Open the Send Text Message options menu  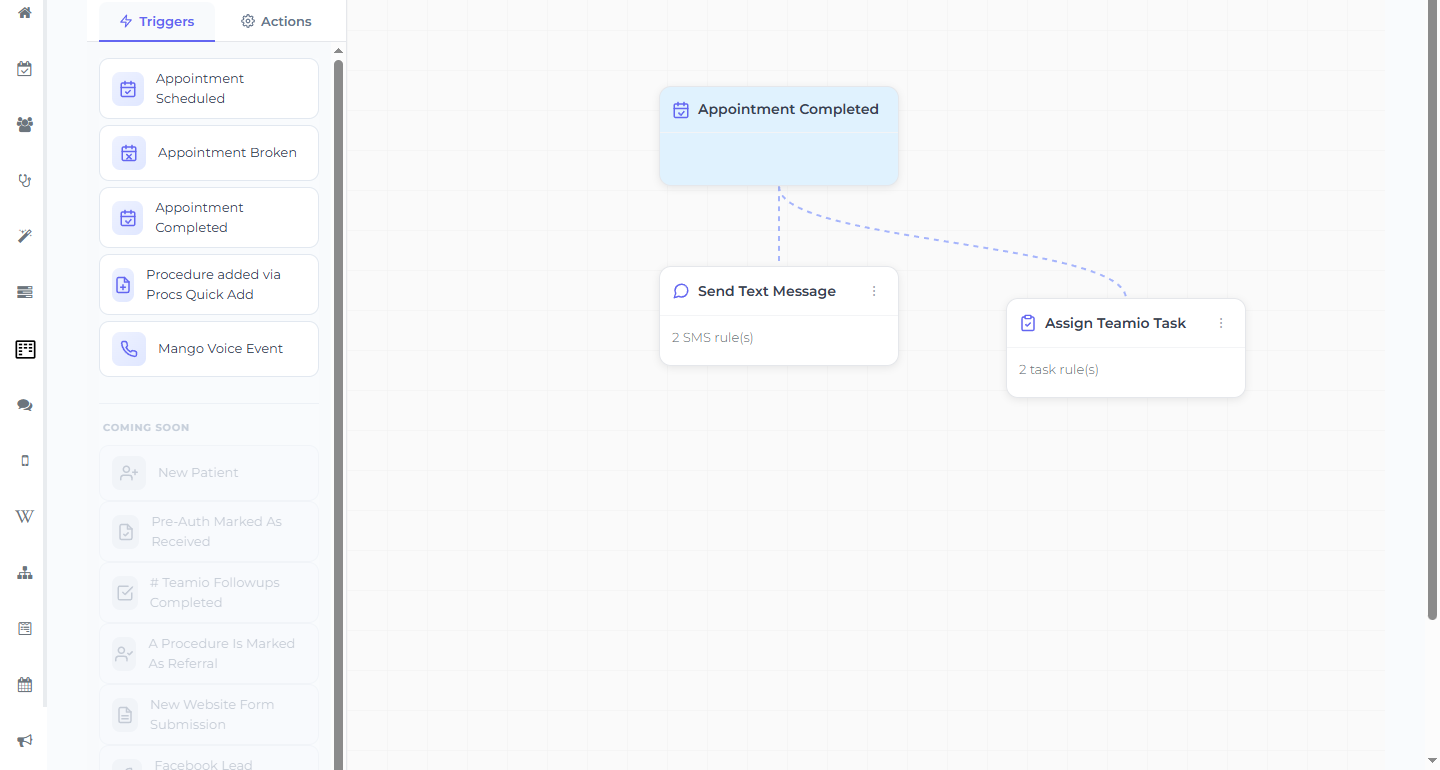(x=874, y=291)
